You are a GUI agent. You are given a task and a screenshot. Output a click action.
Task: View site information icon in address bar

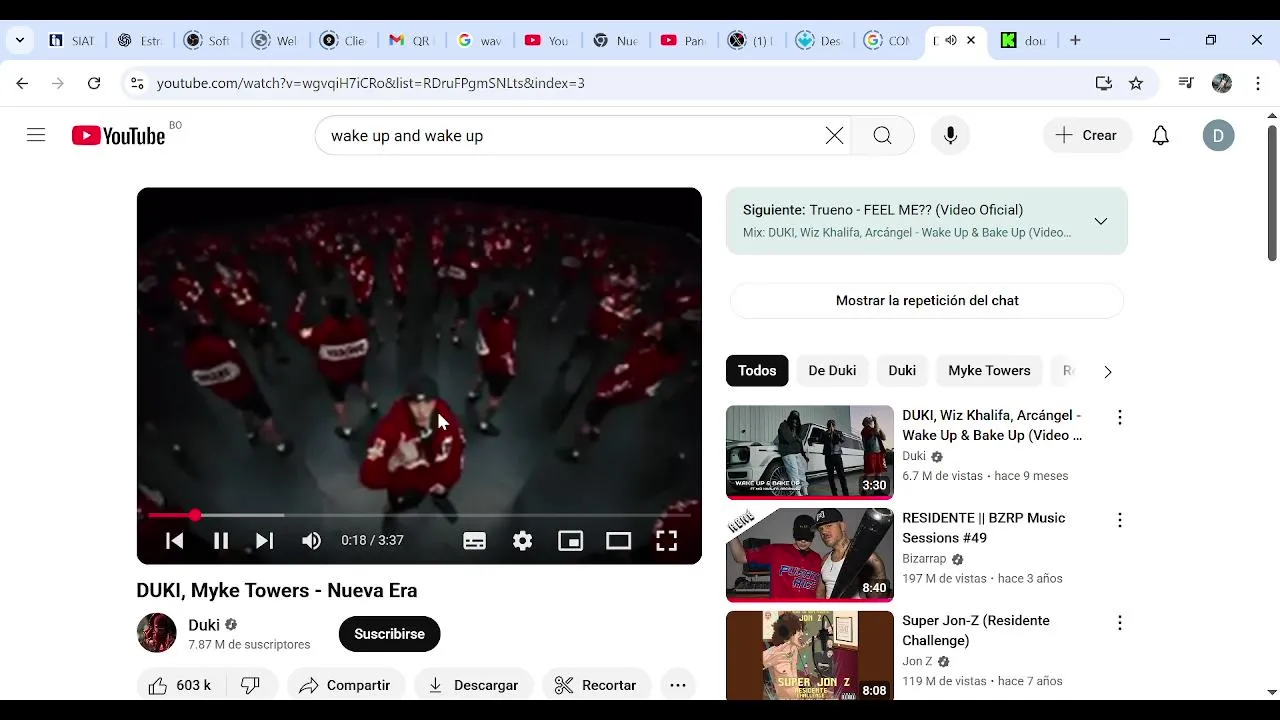pos(137,83)
